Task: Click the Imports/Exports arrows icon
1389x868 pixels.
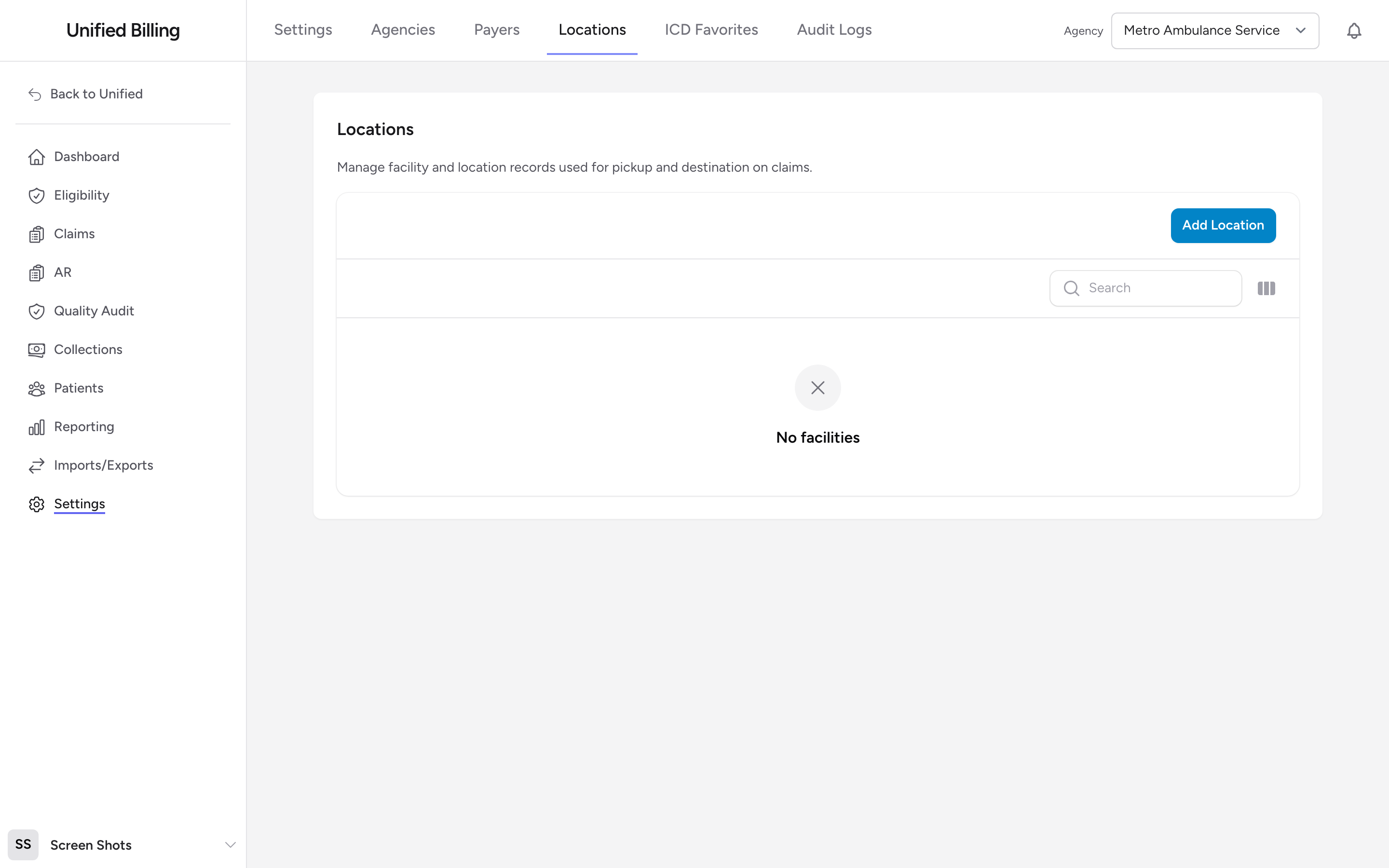Action: tap(36, 465)
